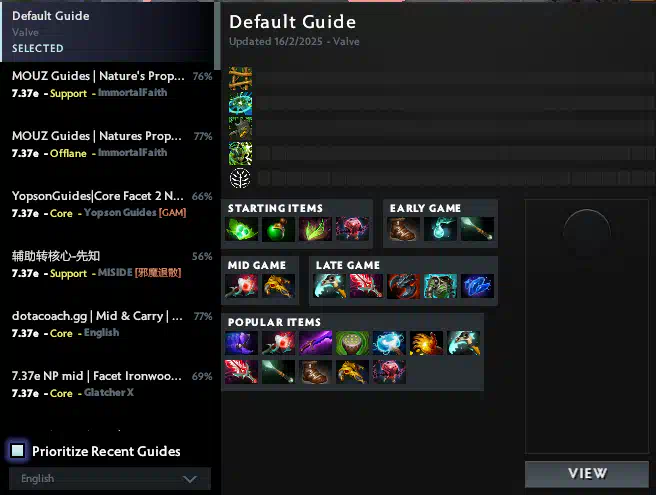This screenshot has height=495, width=656.
Task: Select the Nature's Call treant ability icon
Action: [240, 128]
